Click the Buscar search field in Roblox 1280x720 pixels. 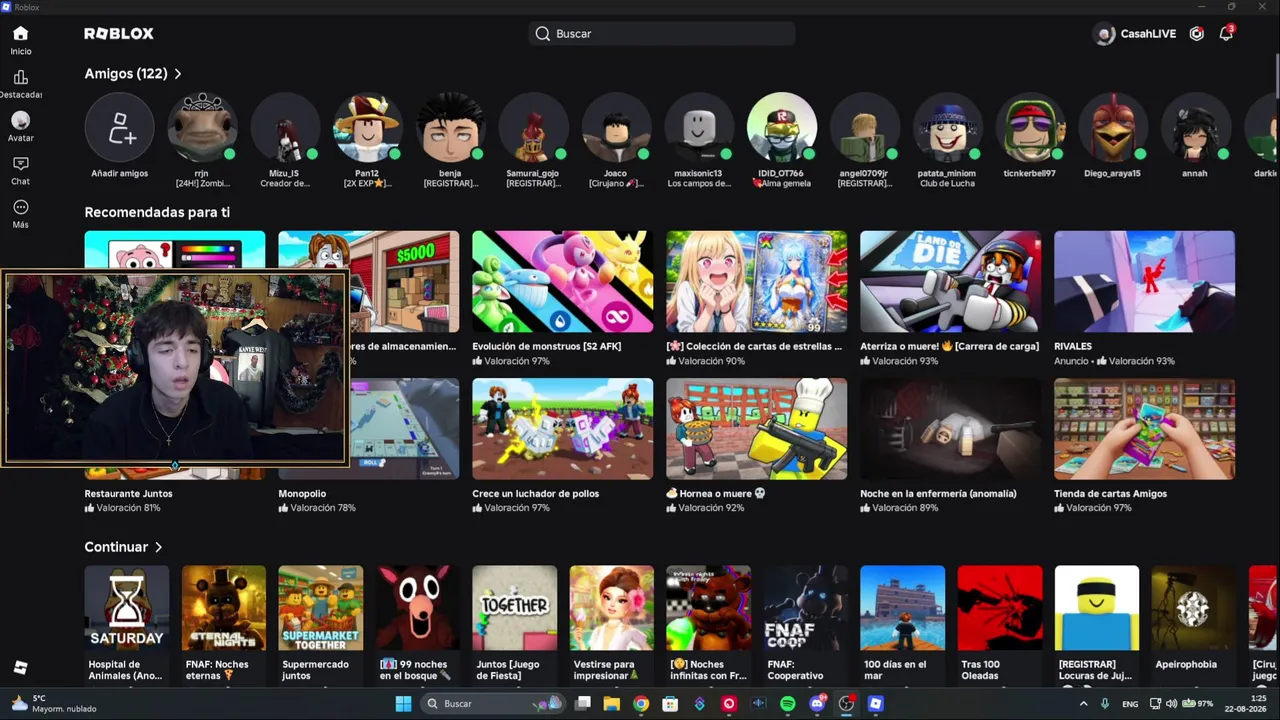coord(662,34)
